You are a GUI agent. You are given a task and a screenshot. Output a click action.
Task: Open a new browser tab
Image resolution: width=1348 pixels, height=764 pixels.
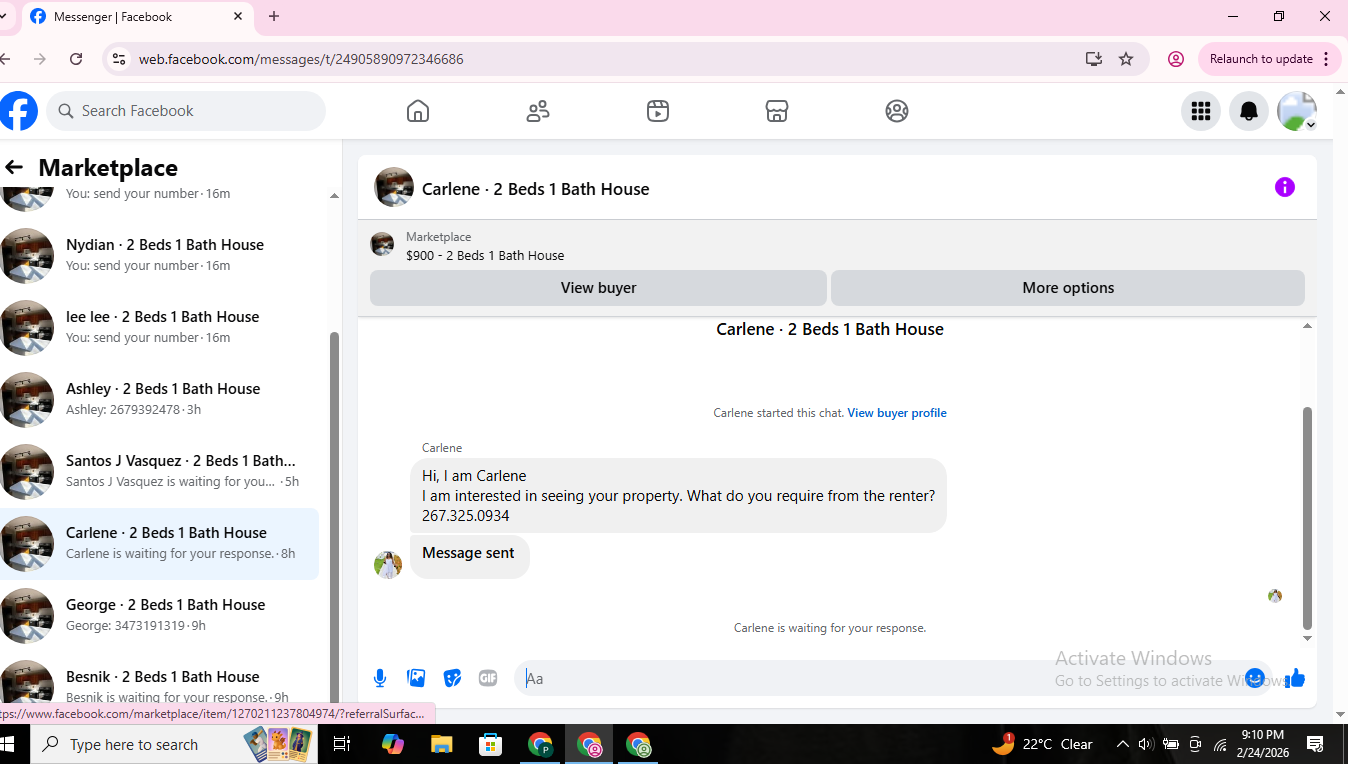click(x=274, y=17)
